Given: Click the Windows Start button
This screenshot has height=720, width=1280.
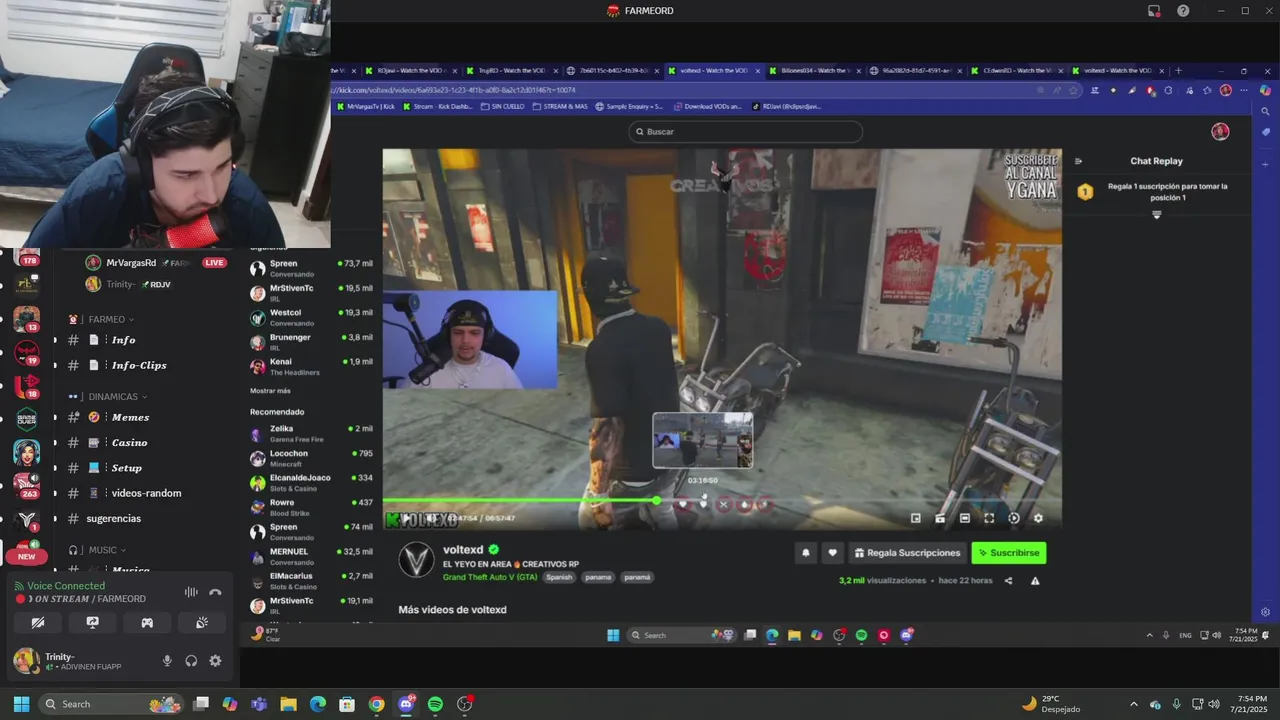Looking at the screenshot, I should 21,704.
